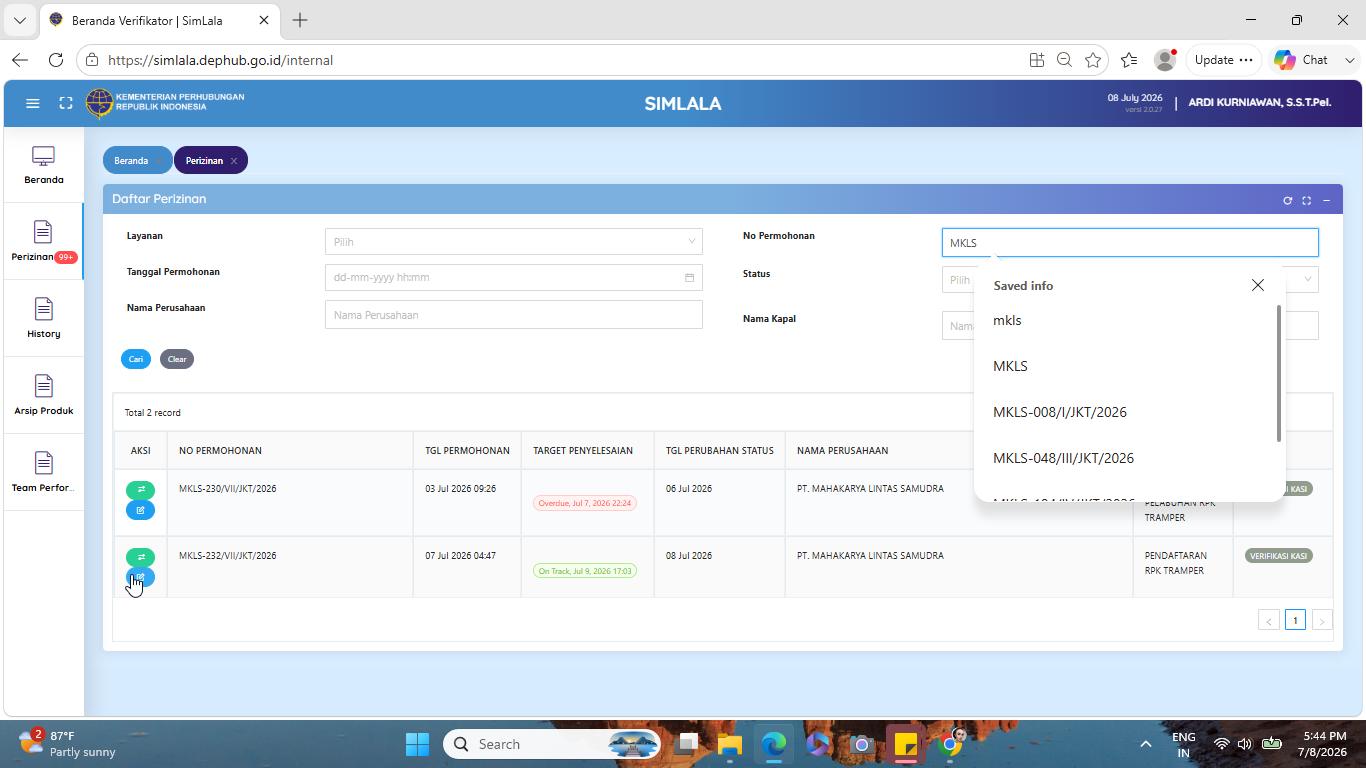Image resolution: width=1366 pixels, height=768 pixels.
Task: Open History in the sidebar
Action: click(x=44, y=319)
